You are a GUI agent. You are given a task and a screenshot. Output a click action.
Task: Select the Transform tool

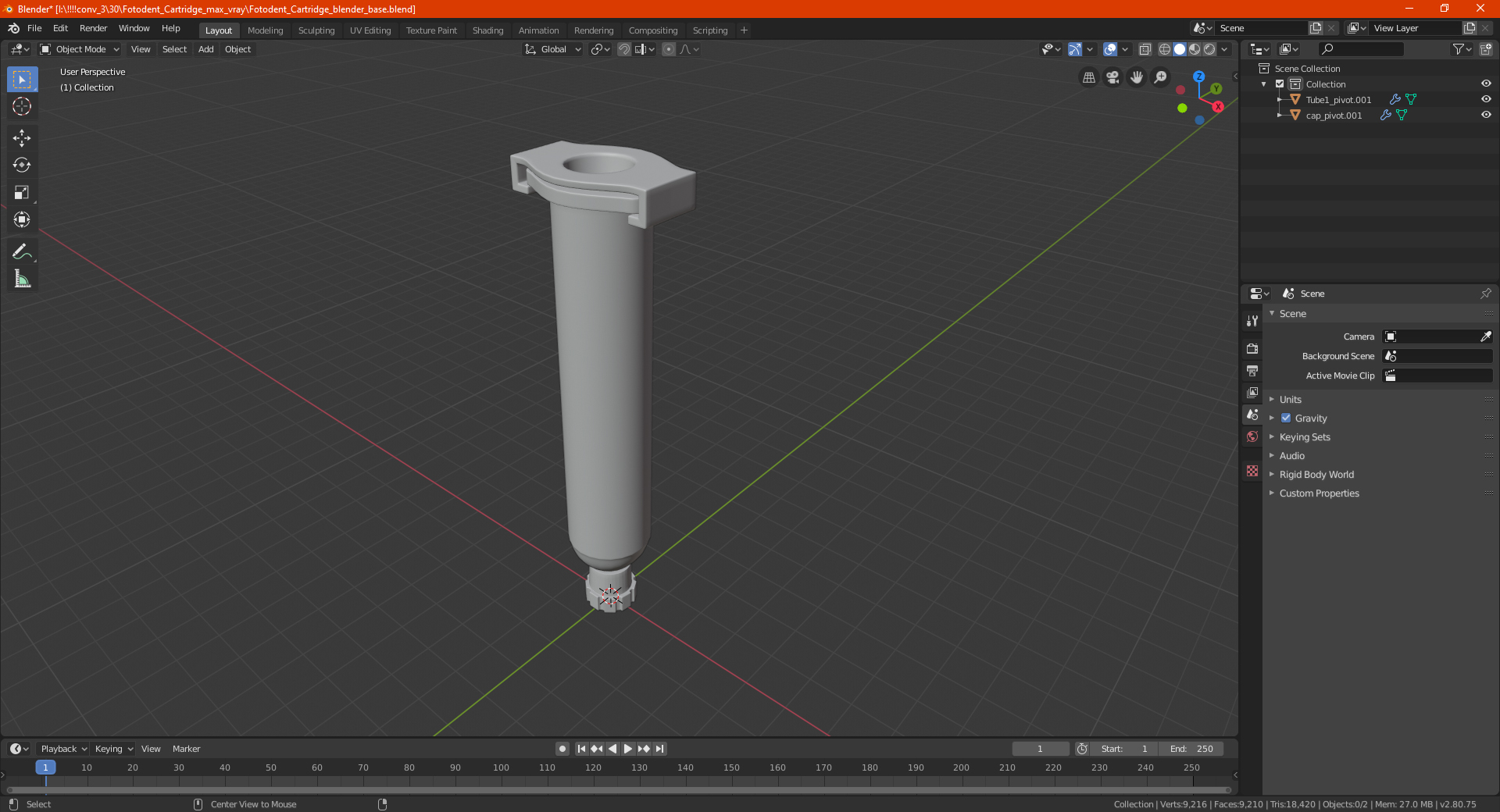22,219
